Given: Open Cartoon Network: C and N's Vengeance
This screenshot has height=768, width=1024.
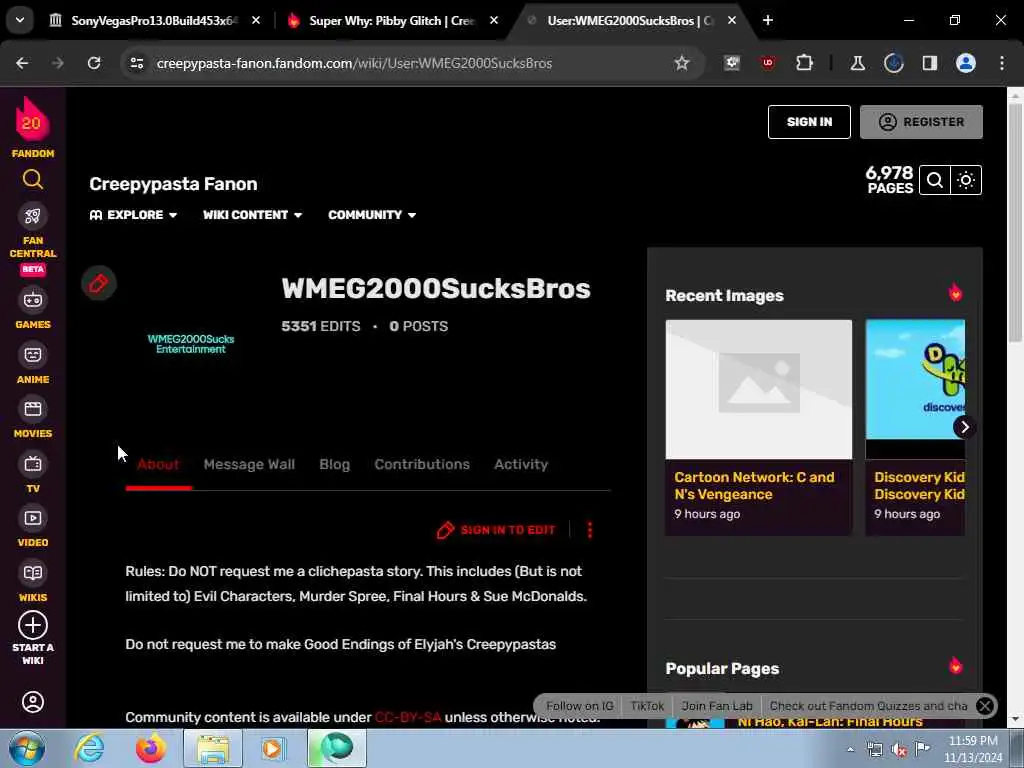Looking at the screenshot, I should coord(754,485).
